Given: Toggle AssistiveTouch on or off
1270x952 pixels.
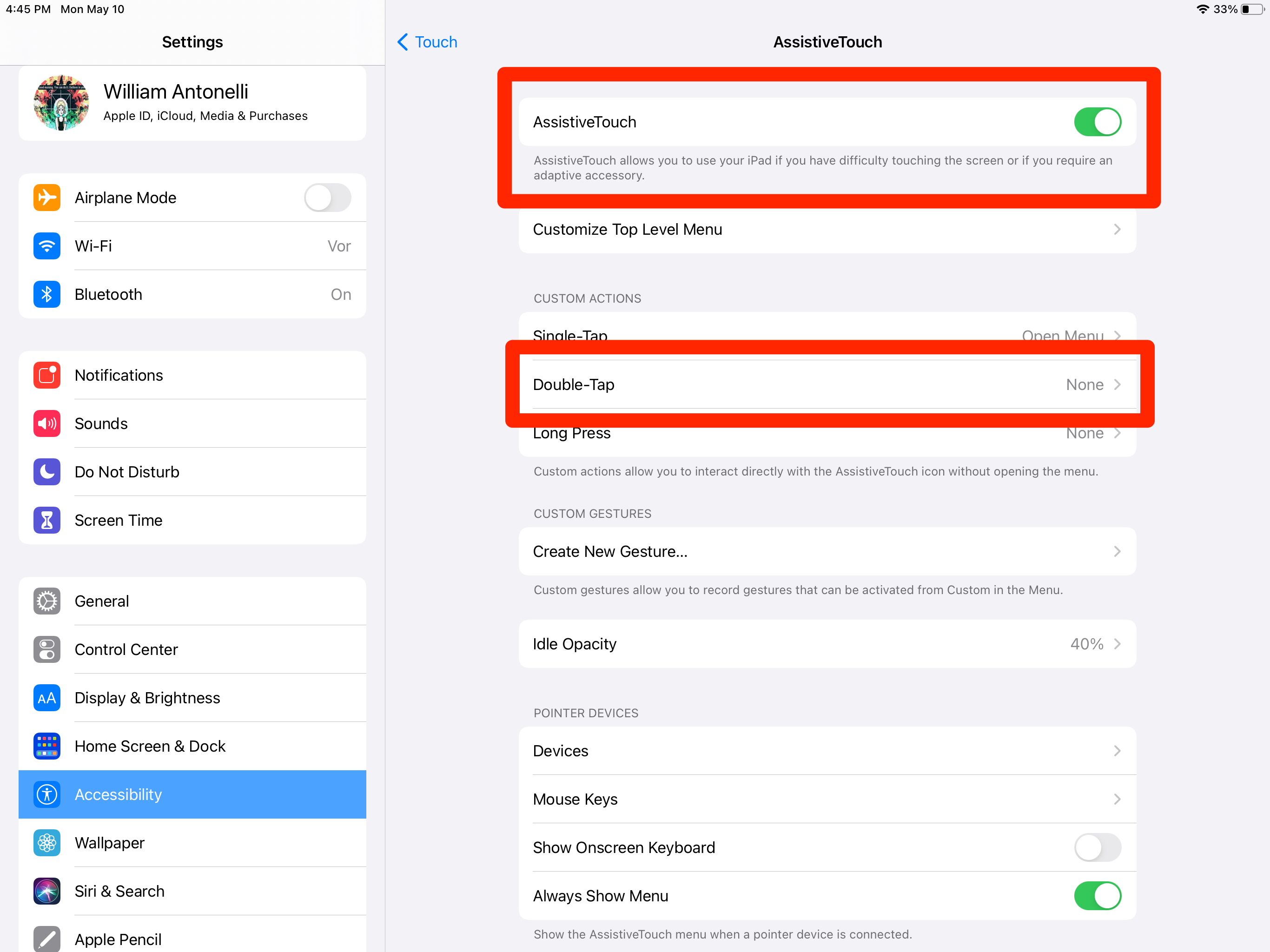Looking at the screenshot, I should pos(1097,121).
